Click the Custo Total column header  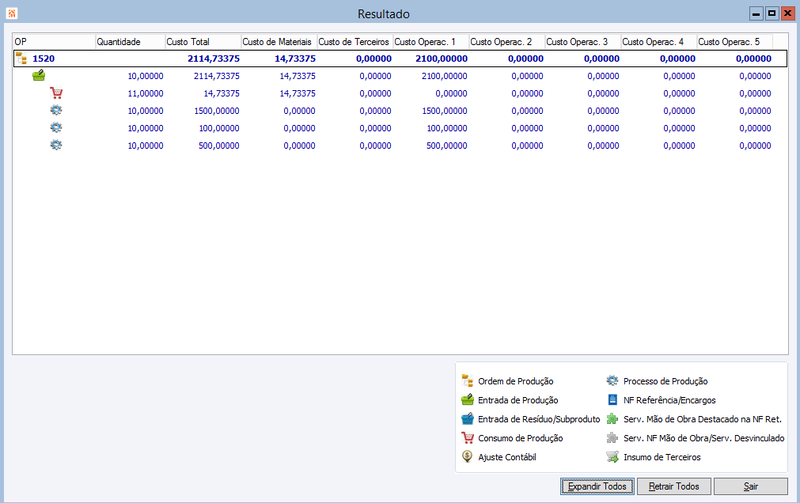point(203,42)
